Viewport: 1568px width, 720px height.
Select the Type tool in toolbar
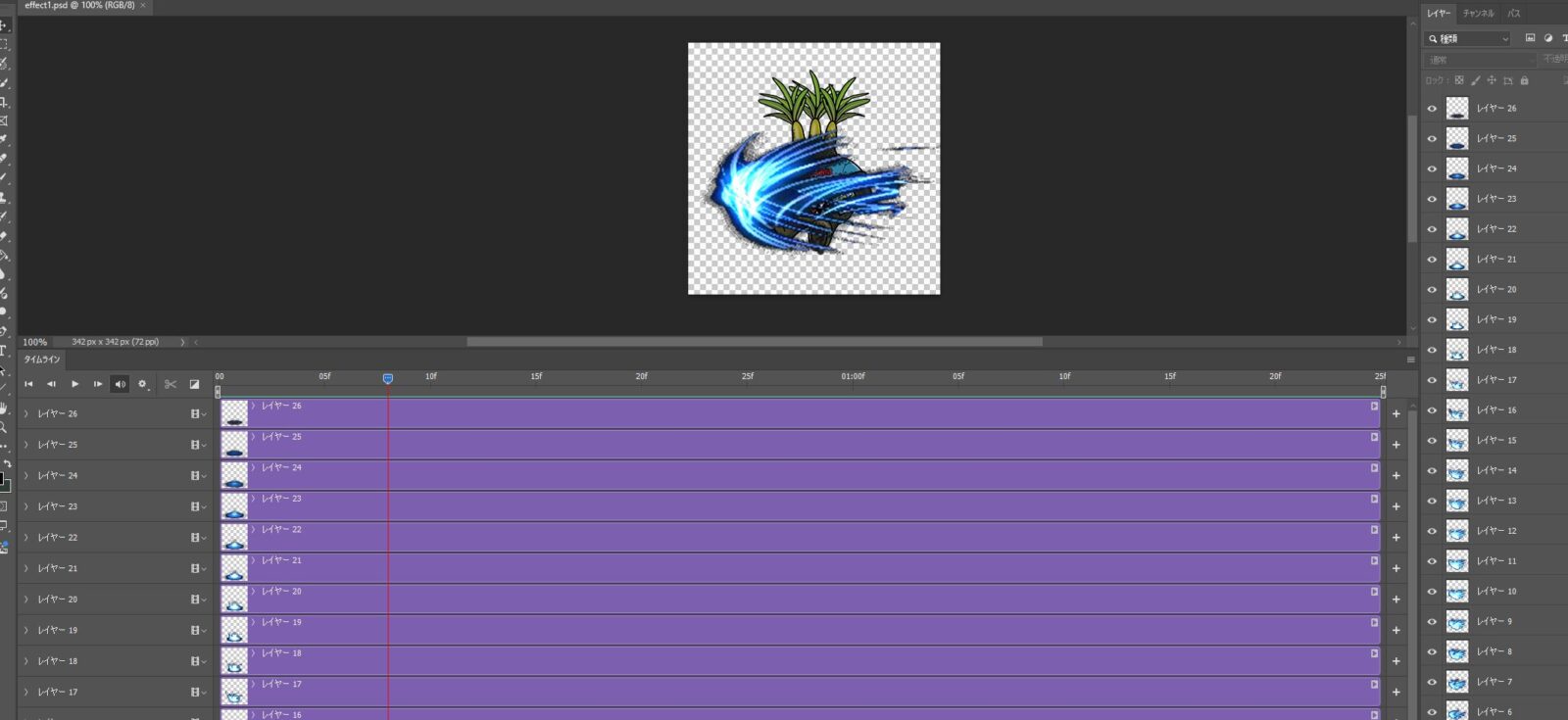tap(4, 350)
